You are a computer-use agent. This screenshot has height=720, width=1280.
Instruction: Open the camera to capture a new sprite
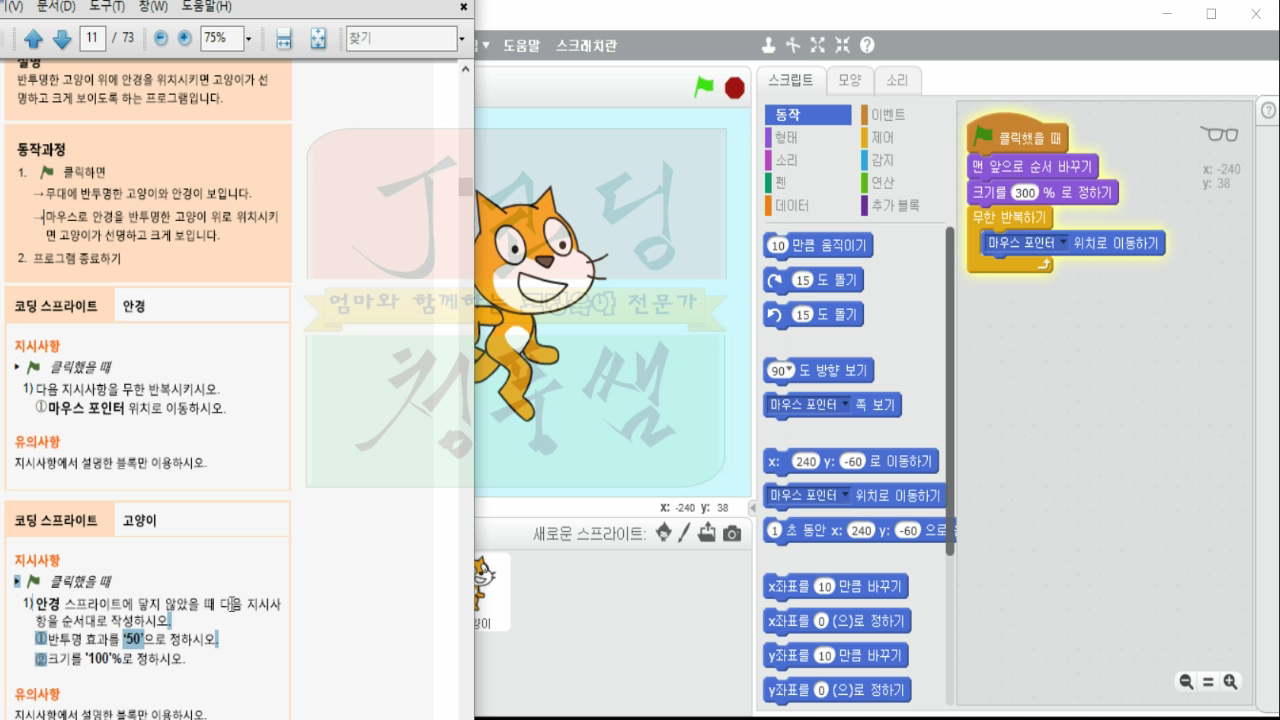pyautogui.click(x=732, y=534)
